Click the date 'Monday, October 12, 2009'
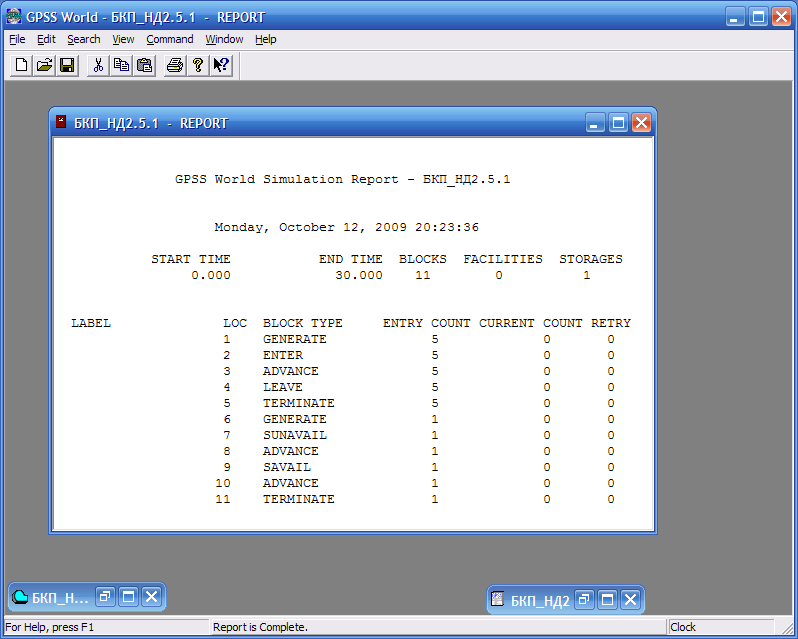Viewport: 798px width, 639px height. (x=310, y=227)
